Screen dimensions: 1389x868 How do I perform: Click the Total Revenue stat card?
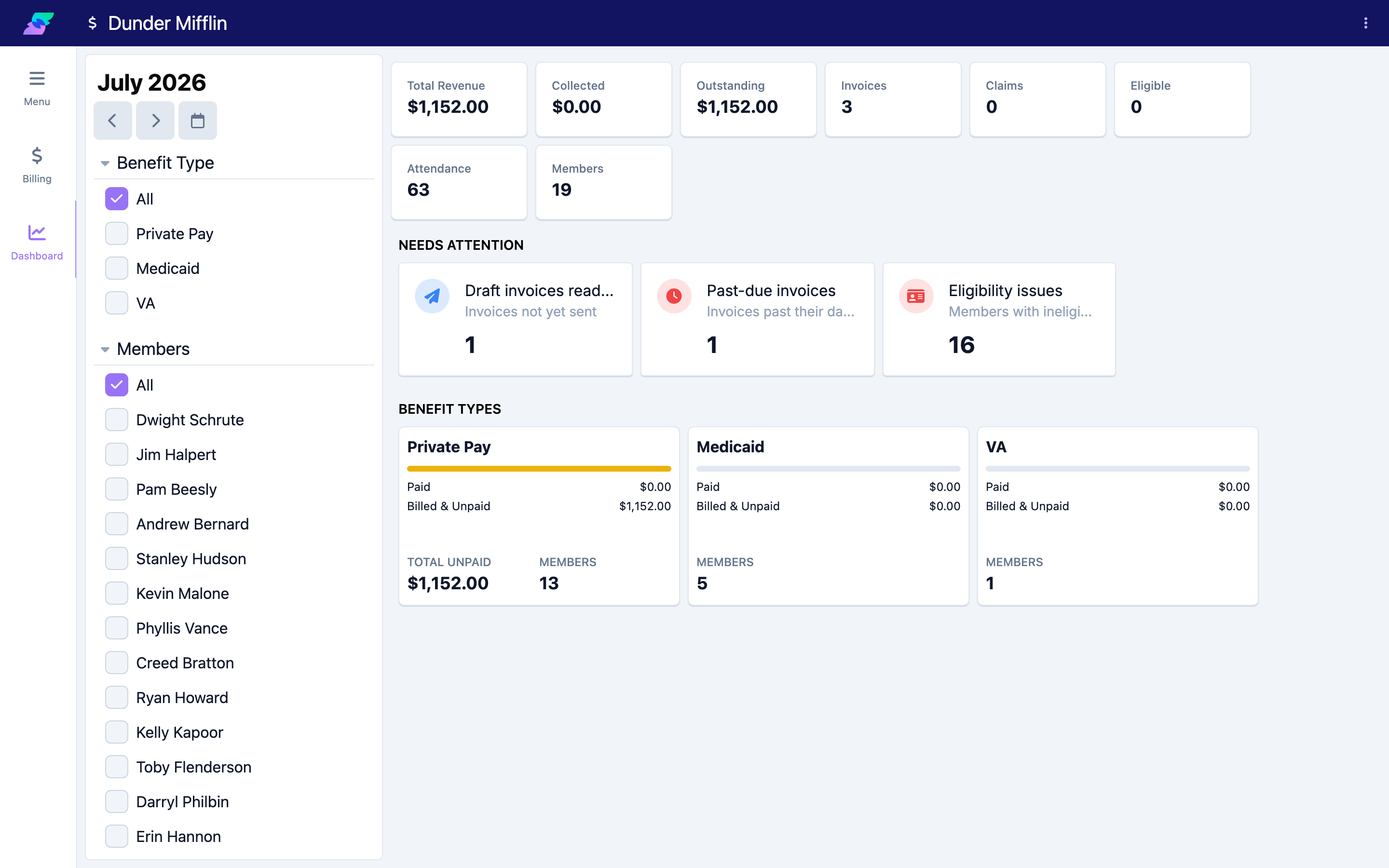coord(459,99)
